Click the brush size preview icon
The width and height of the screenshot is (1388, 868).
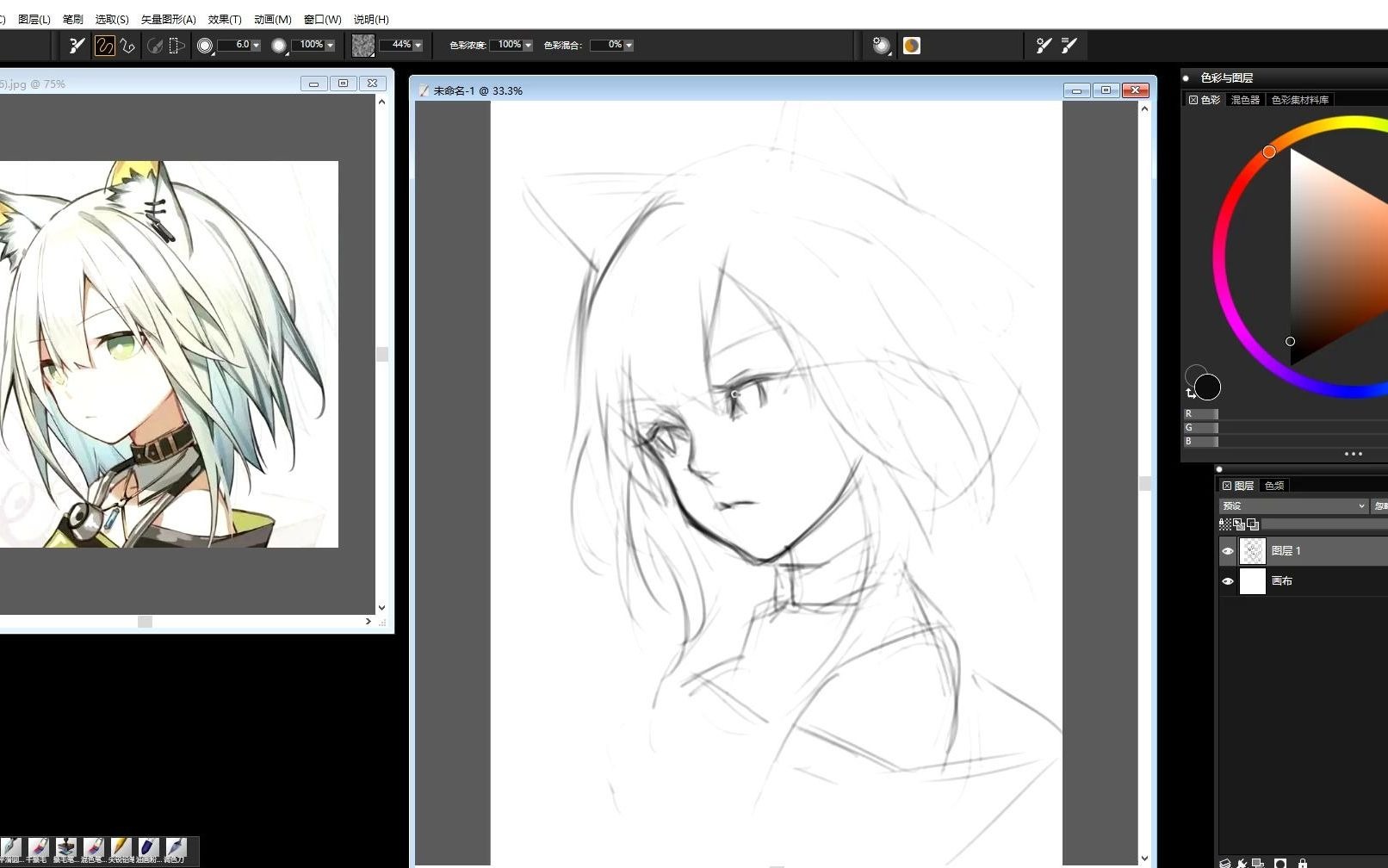[205, 46]
